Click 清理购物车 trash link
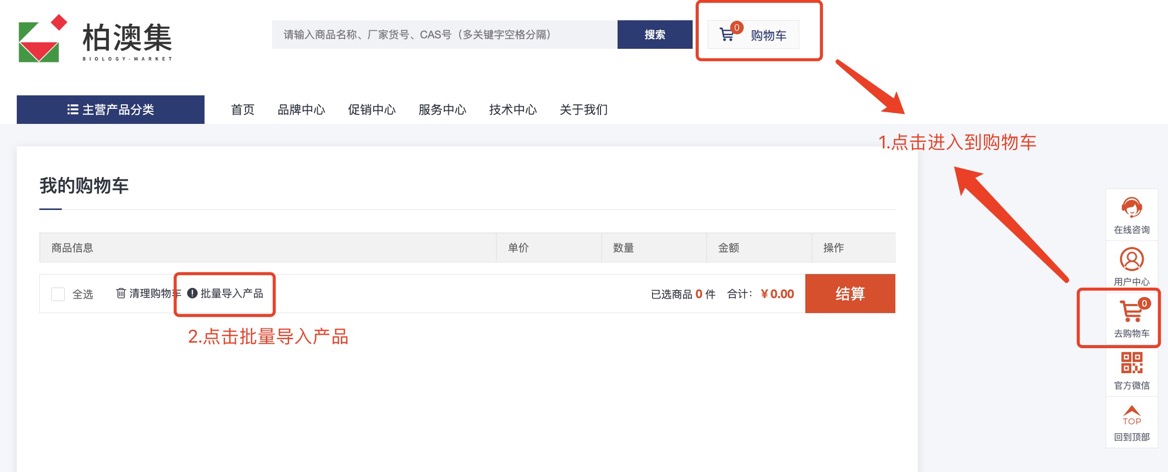The height and width of the screenshot is (472, 1168). 148,293
